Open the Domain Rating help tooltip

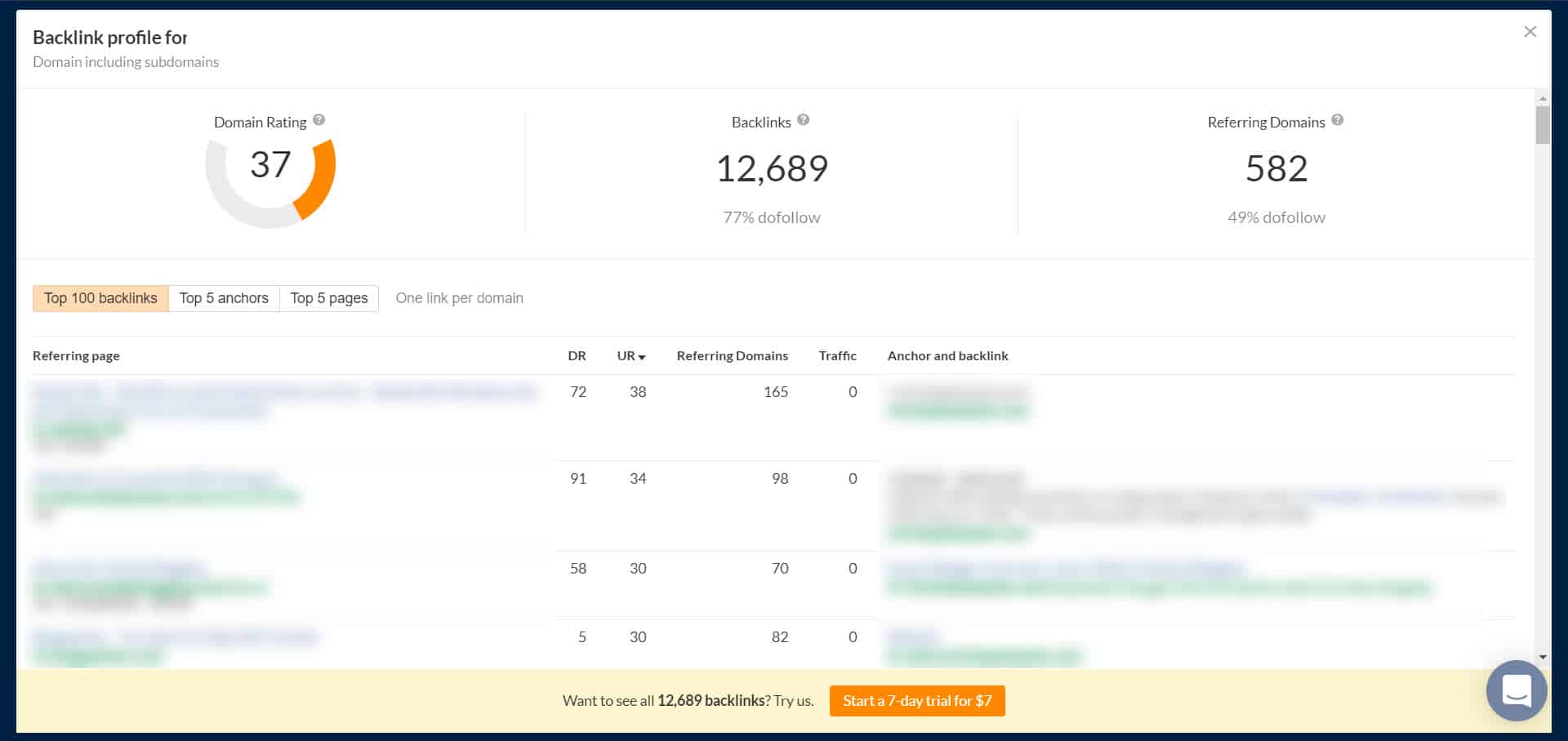tap(318, 119)
